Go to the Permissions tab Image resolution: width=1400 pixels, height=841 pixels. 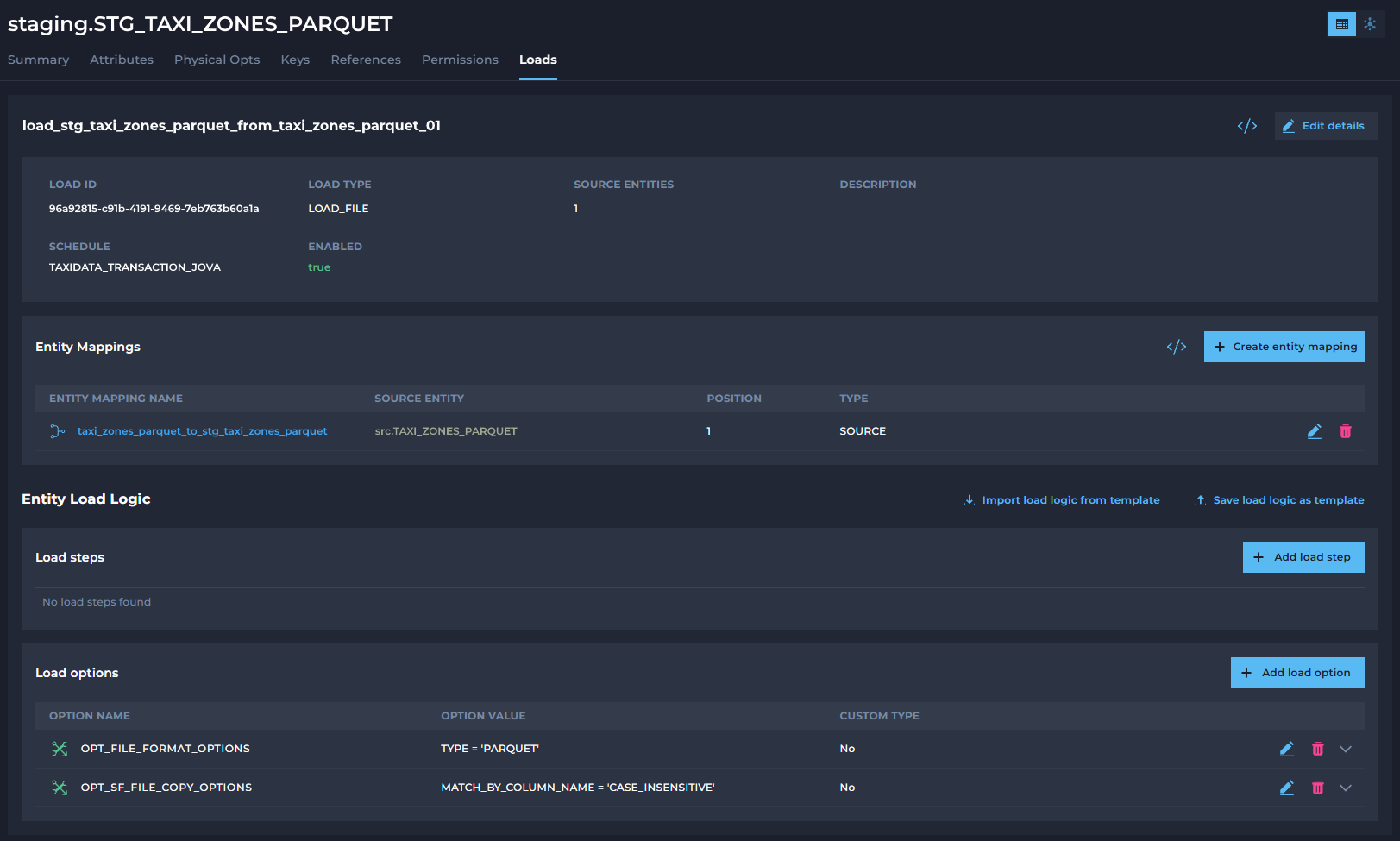click(x=460, y=60)
